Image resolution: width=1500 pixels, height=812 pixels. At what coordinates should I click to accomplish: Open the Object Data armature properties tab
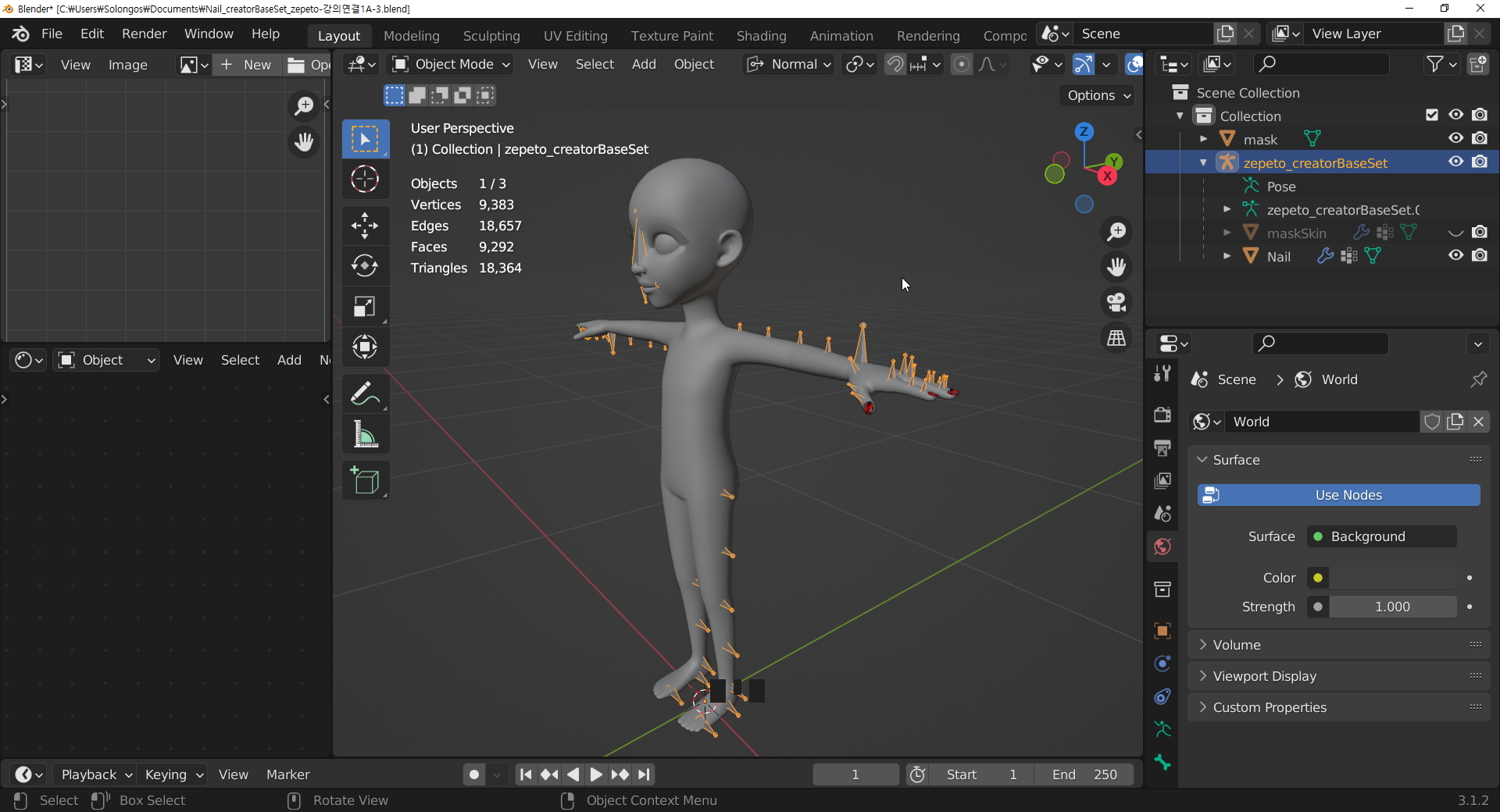pos(1162,729)
